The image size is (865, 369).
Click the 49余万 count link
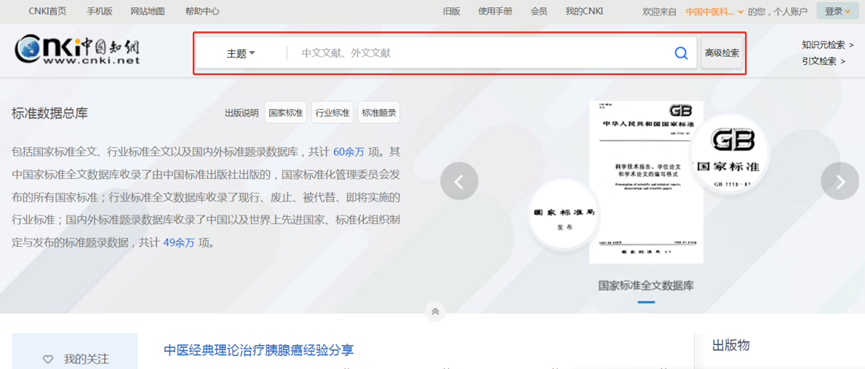click(179, 243)
